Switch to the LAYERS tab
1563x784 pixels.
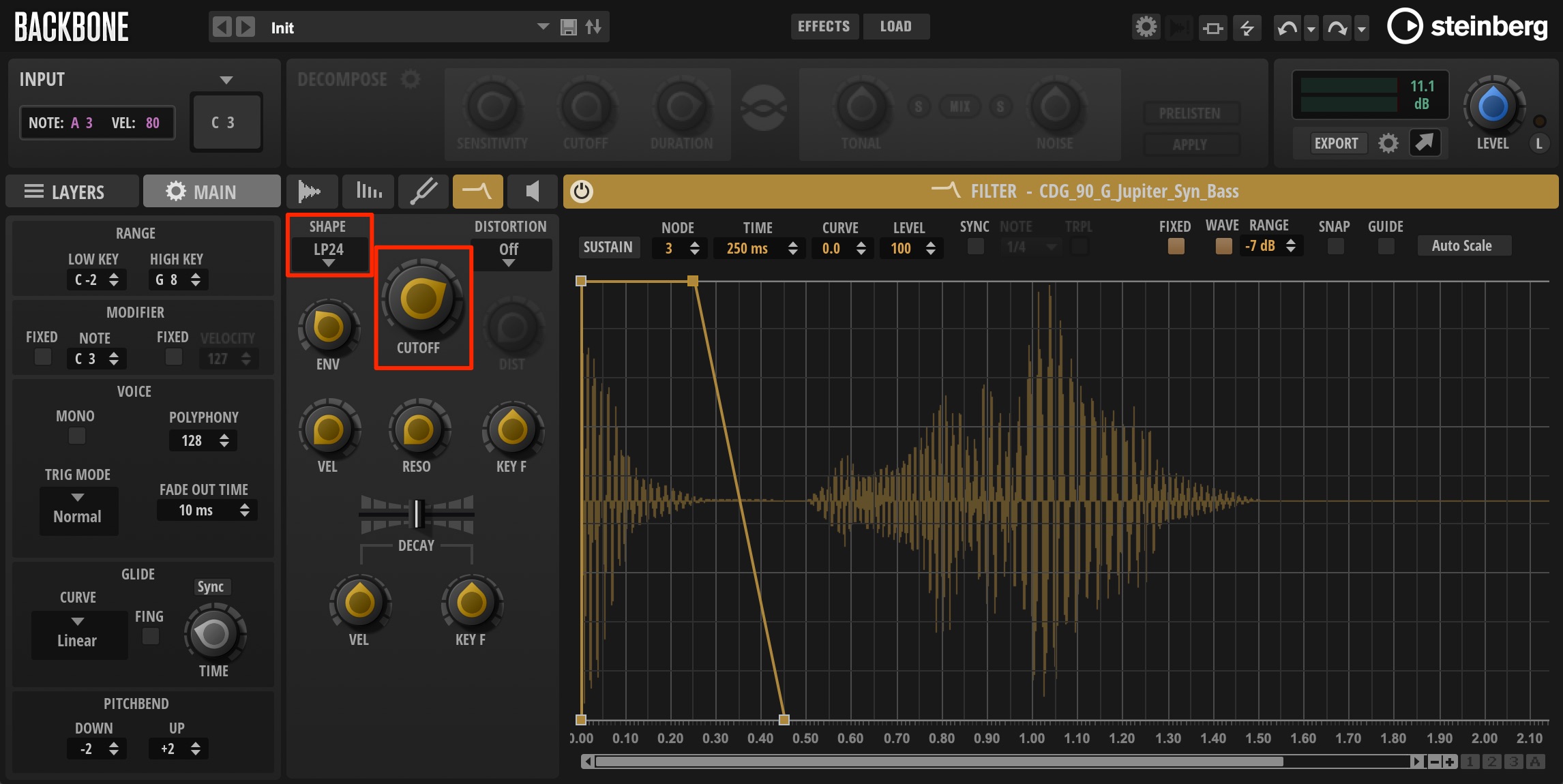pos(72,192)
